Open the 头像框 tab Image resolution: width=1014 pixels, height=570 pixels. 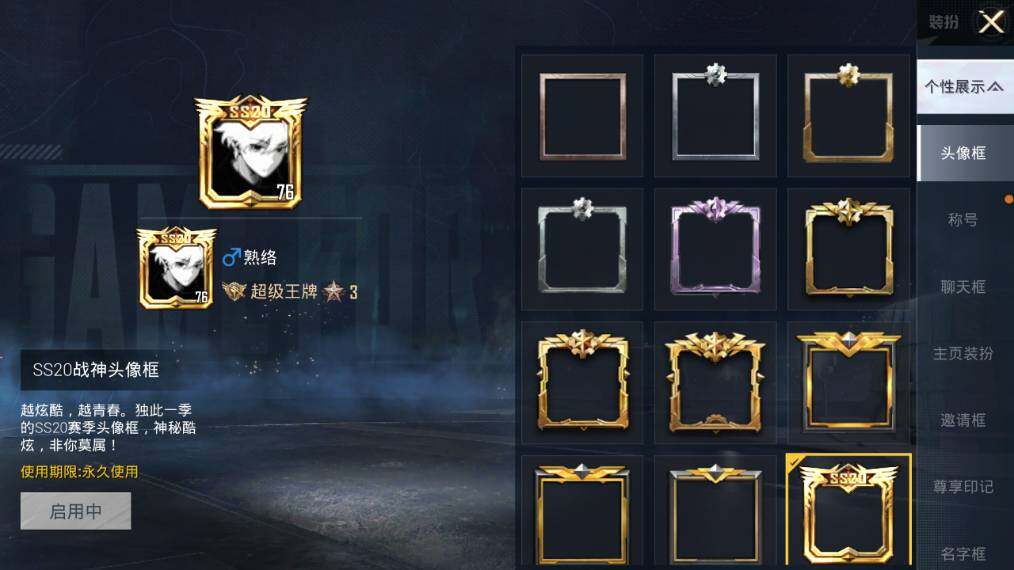(x=965, y=153)
